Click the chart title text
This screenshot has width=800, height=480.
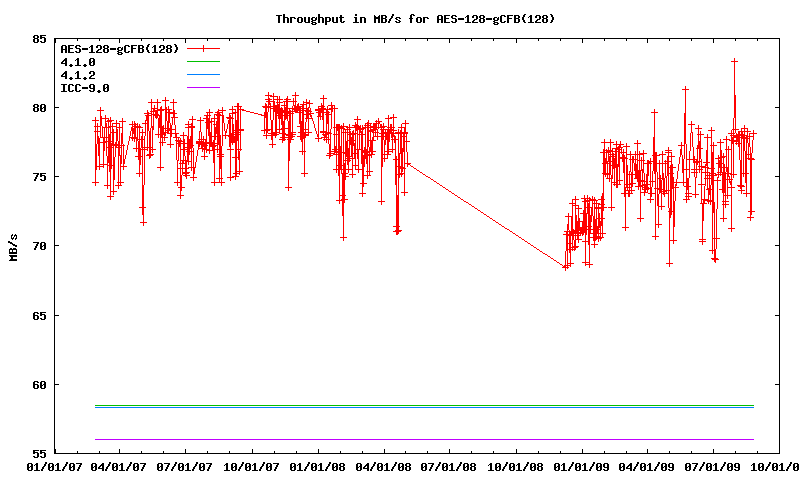(x=415, y=19)
